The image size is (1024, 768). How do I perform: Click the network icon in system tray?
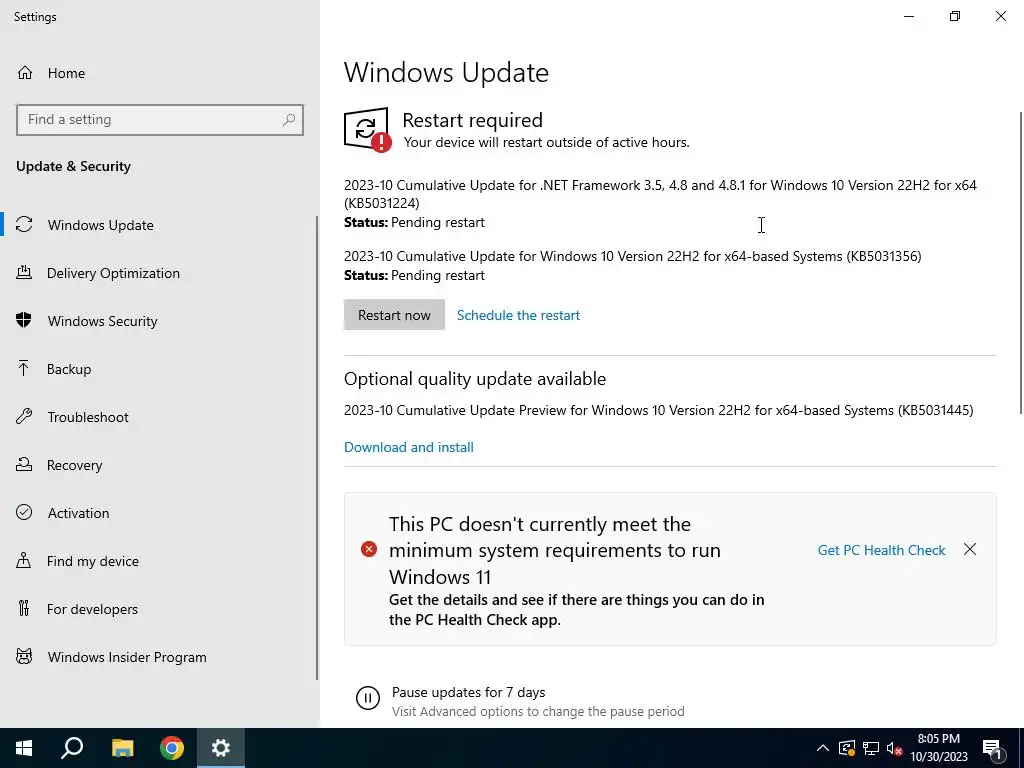pyautogui.click(x=871, y=748)
